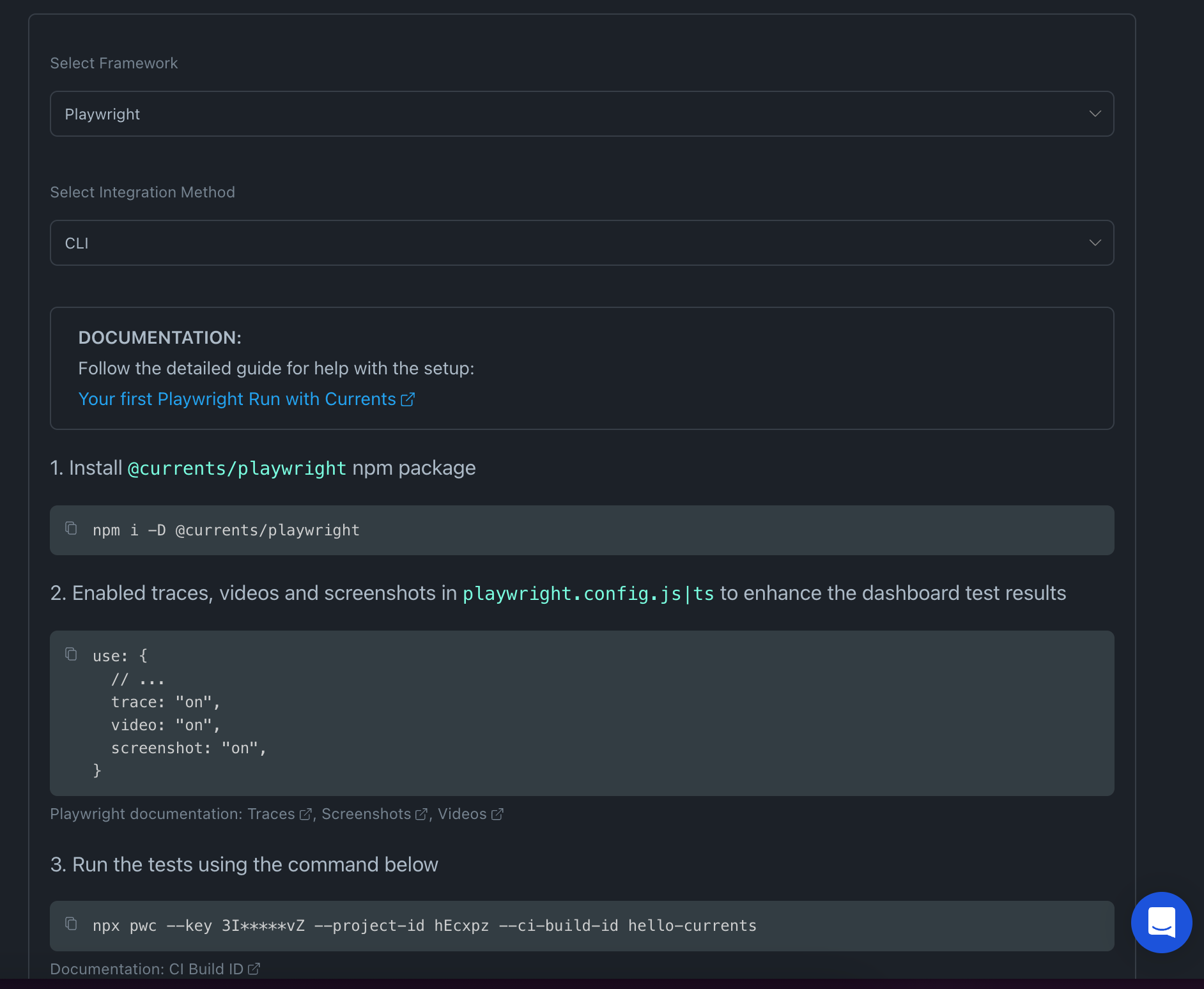Click the video: "on" line
This screenshot has width=1204, height=989.
pos(166,725)
